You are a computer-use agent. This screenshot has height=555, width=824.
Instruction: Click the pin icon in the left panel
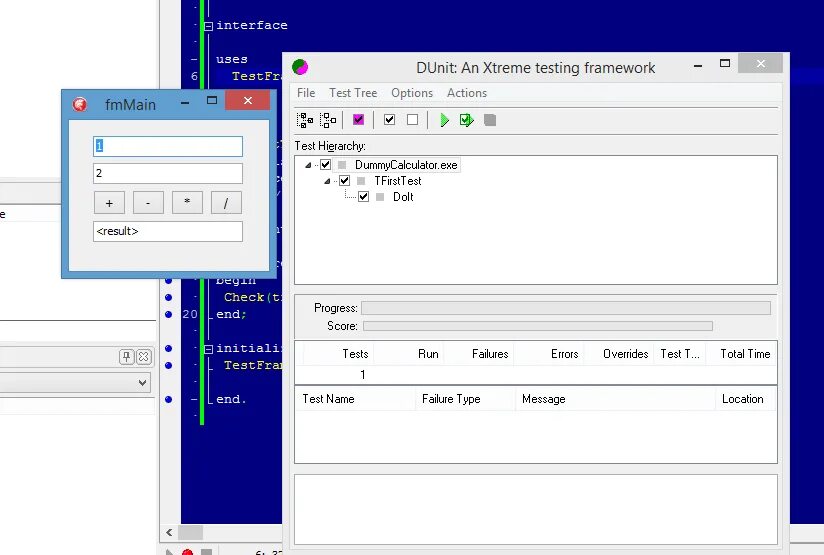127,357
